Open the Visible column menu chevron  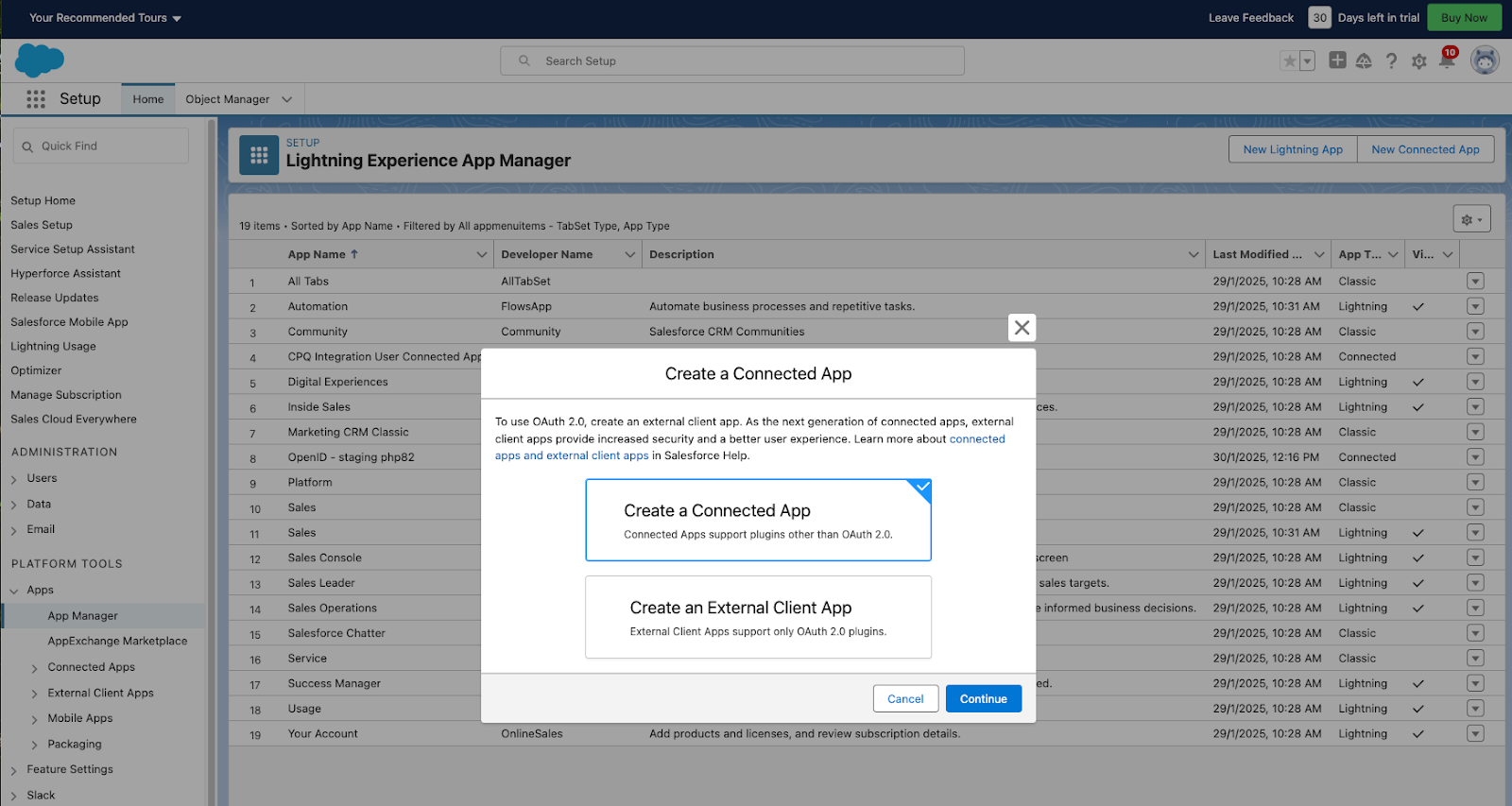[x=1448, y=254]
